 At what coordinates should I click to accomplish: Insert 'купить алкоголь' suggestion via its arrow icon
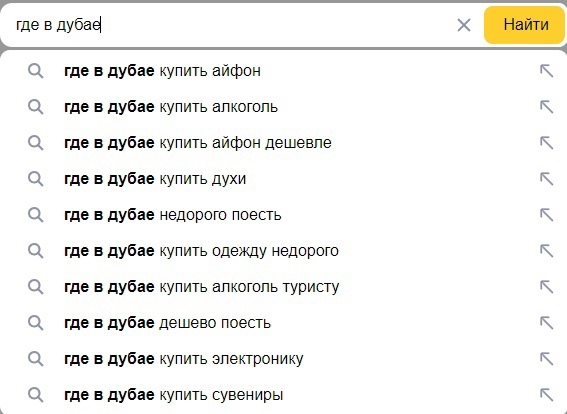click(546, 107)
